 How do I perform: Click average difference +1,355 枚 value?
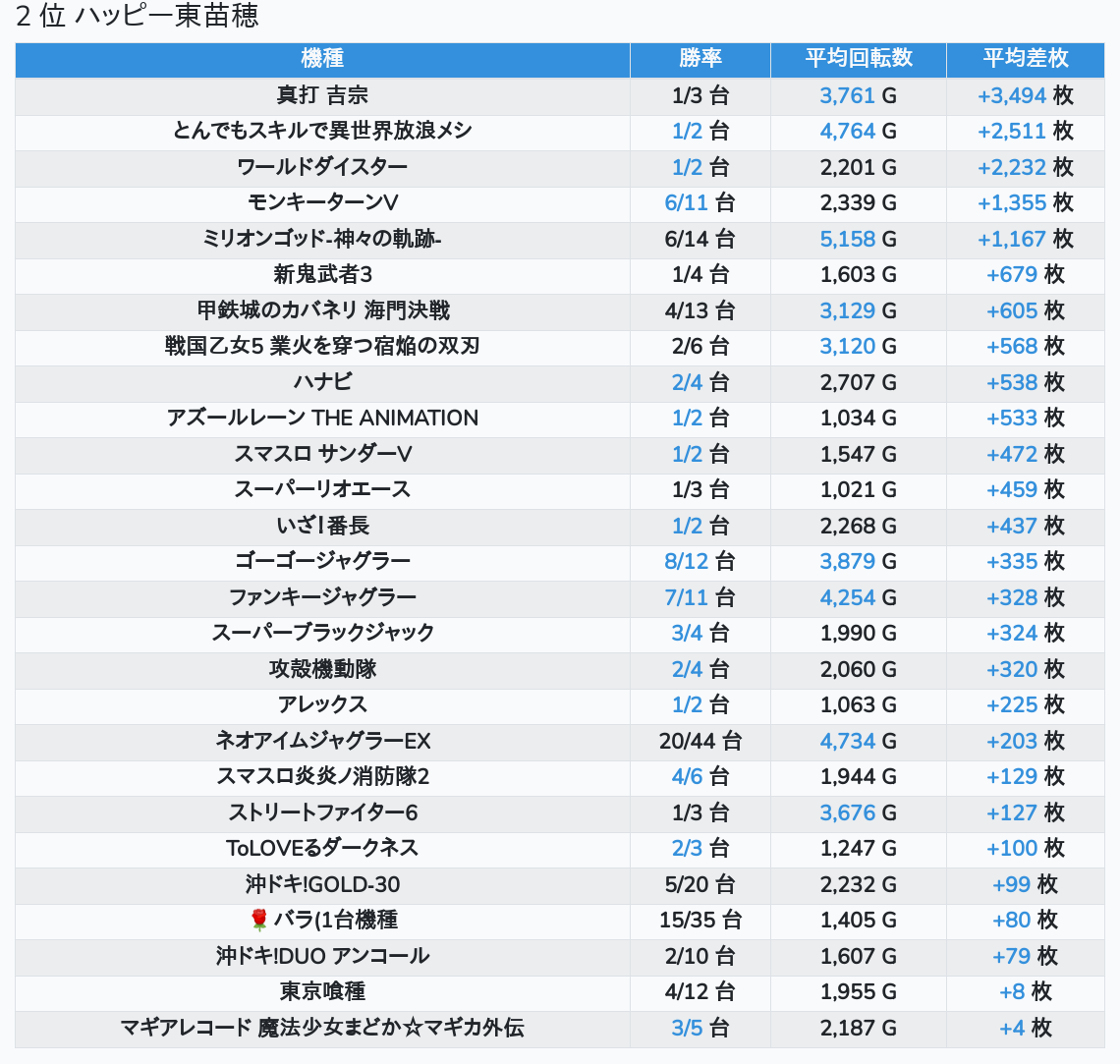1025,202
